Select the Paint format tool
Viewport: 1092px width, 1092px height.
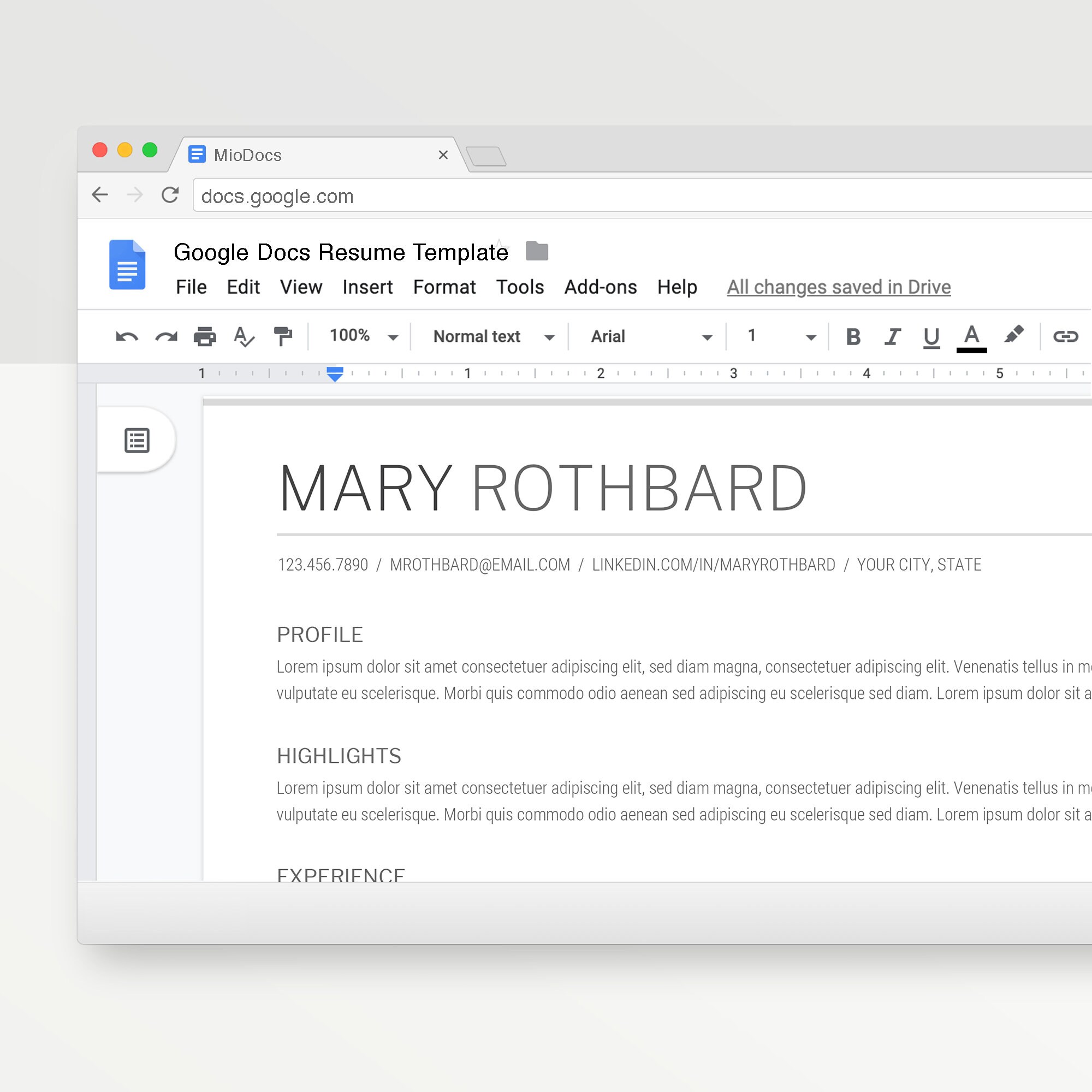[x=283, y=336]
